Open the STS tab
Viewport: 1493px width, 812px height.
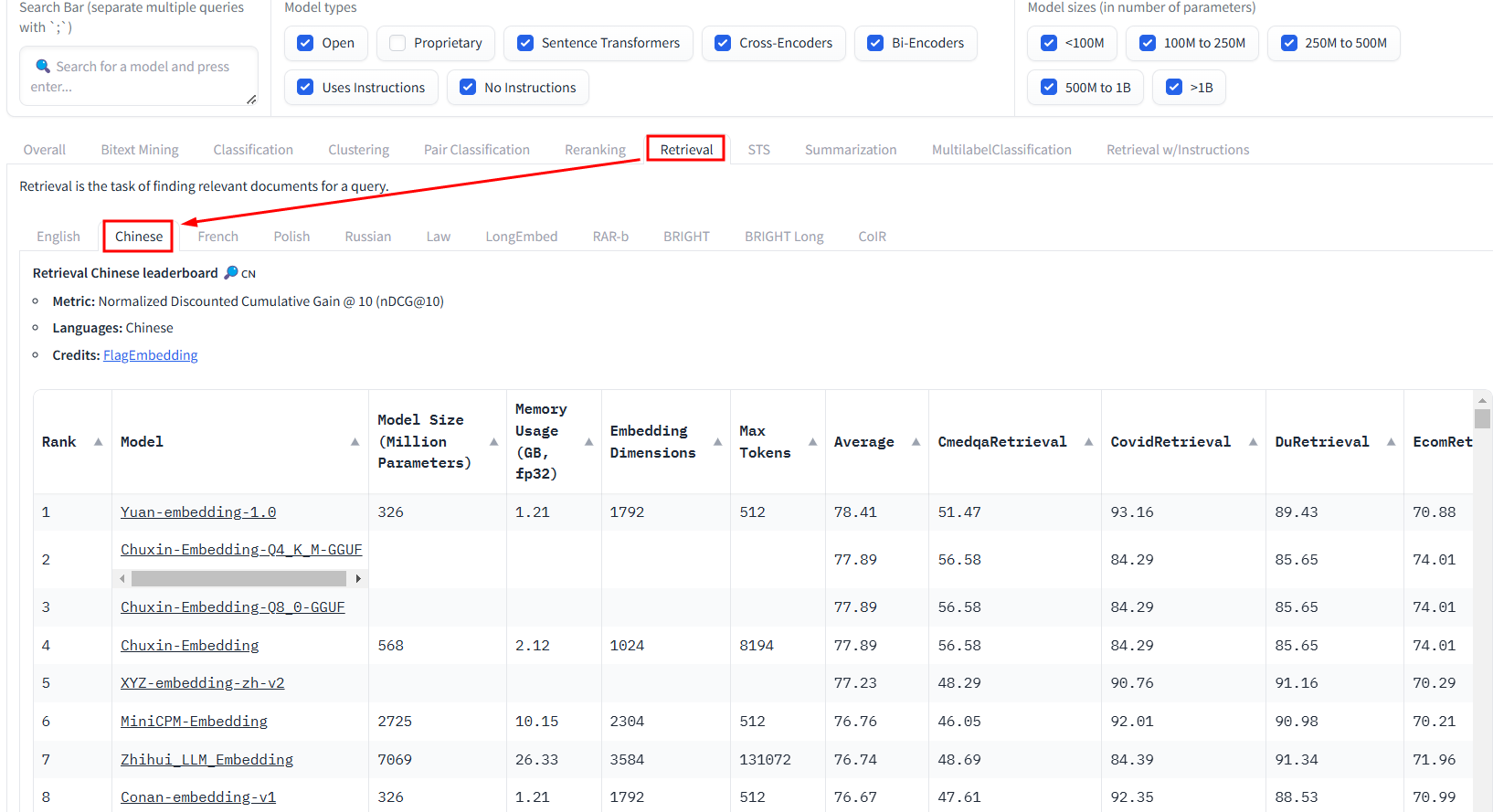759,150
